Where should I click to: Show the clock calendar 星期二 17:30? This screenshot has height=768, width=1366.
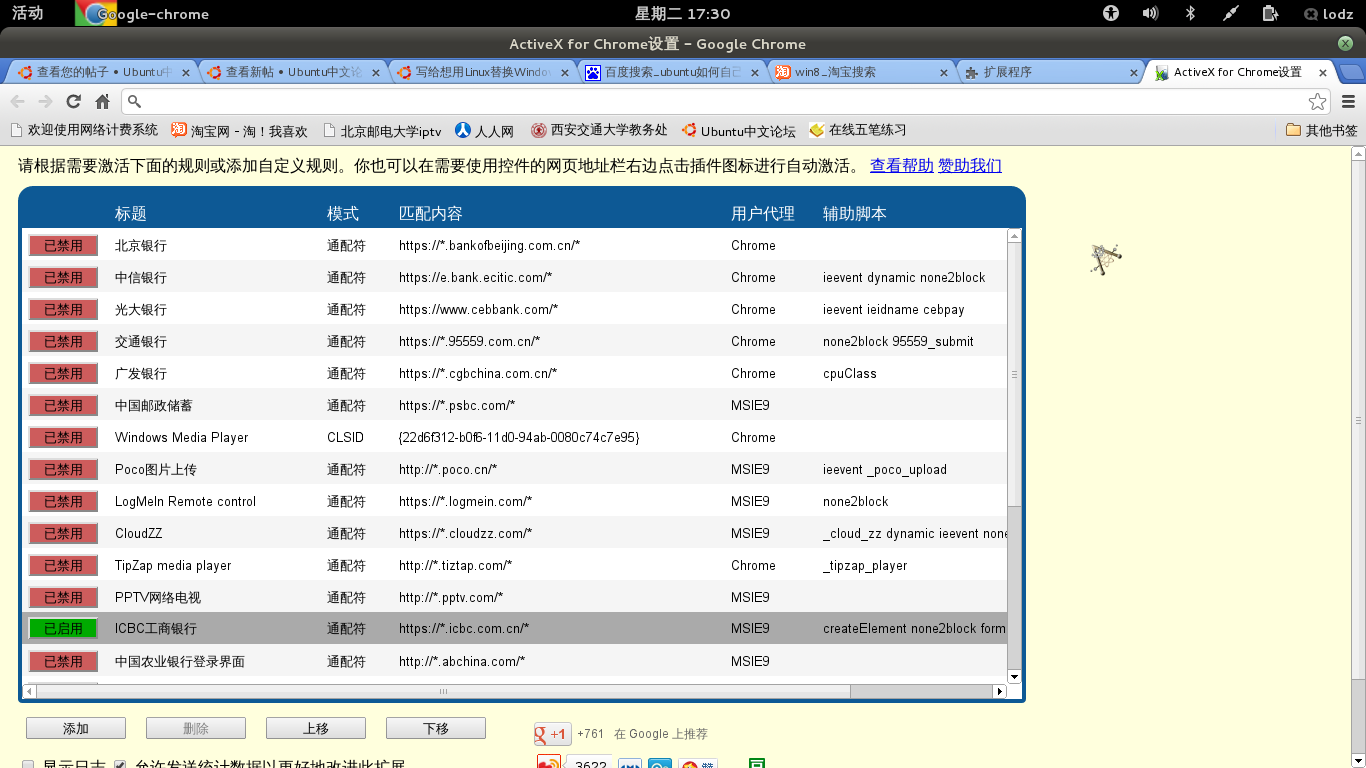click(x=683, y=14)
